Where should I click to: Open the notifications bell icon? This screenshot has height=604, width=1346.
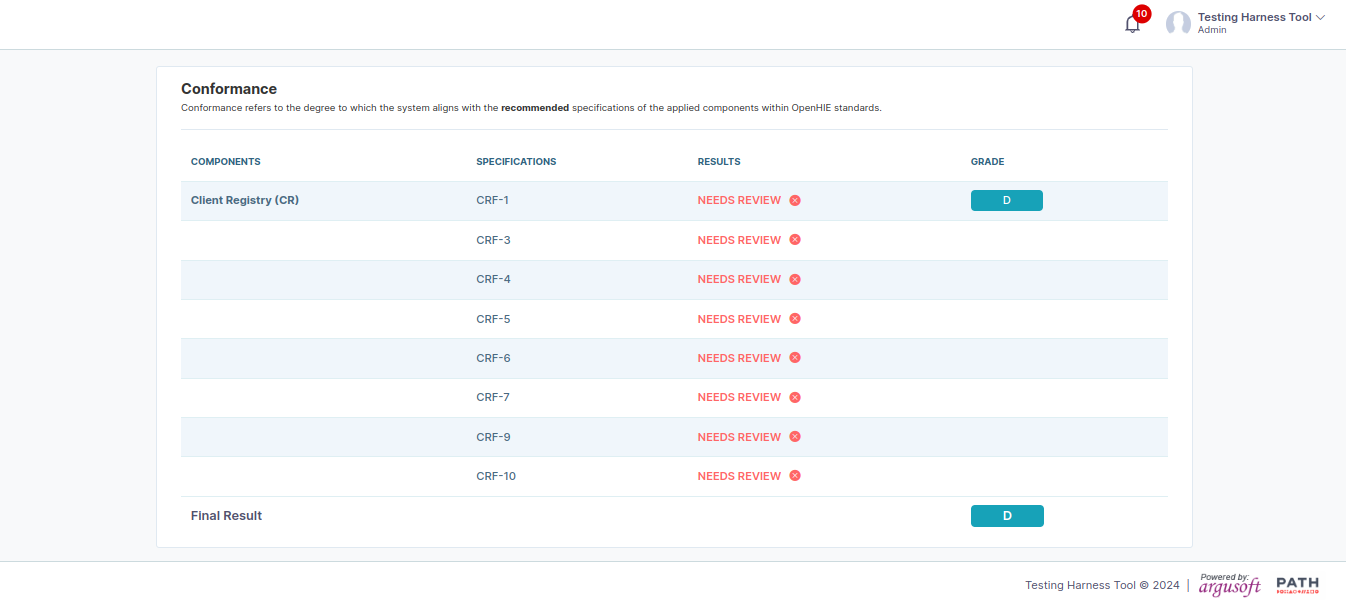1132,25
